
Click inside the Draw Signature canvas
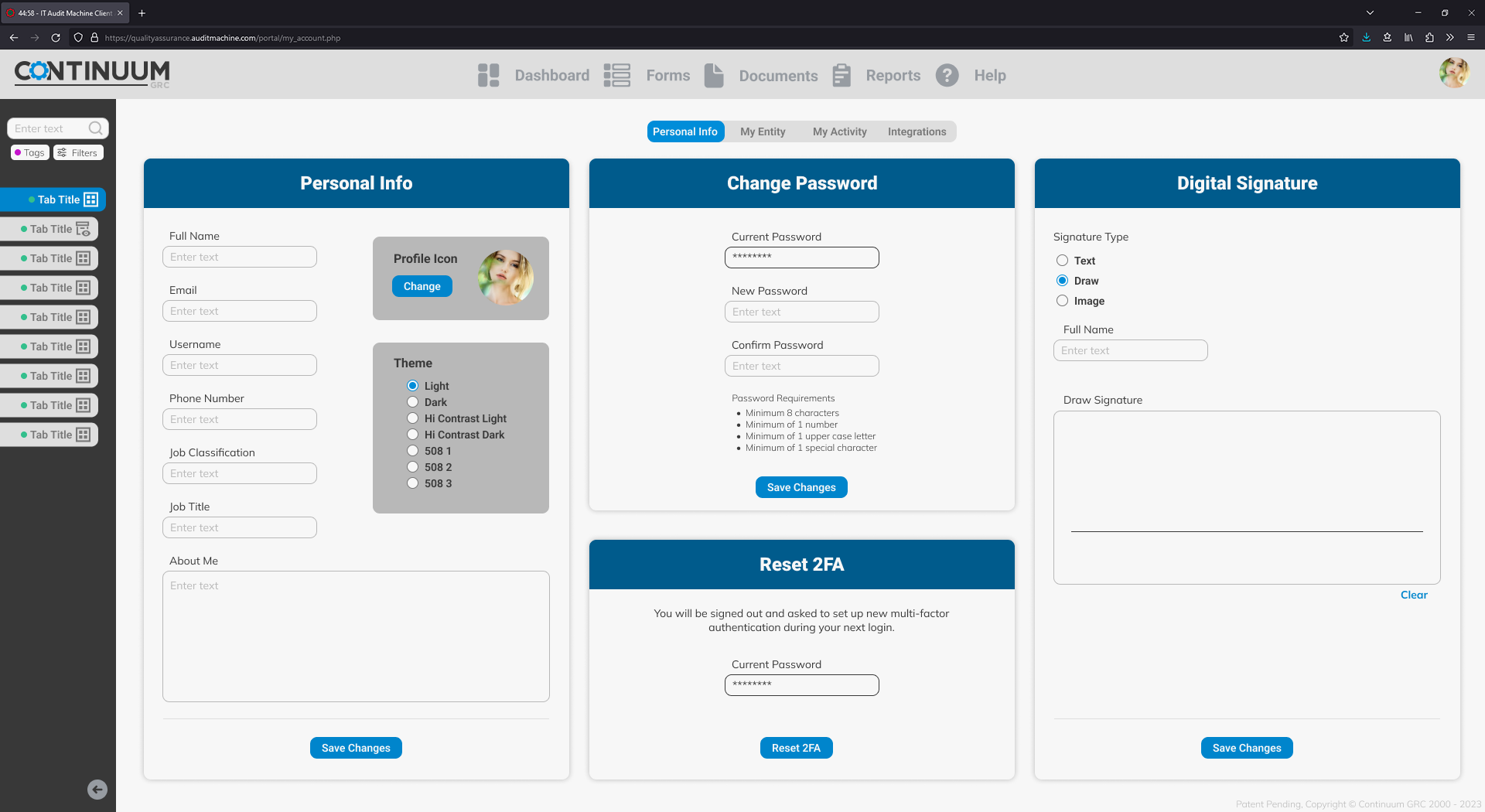[1246, 479]
